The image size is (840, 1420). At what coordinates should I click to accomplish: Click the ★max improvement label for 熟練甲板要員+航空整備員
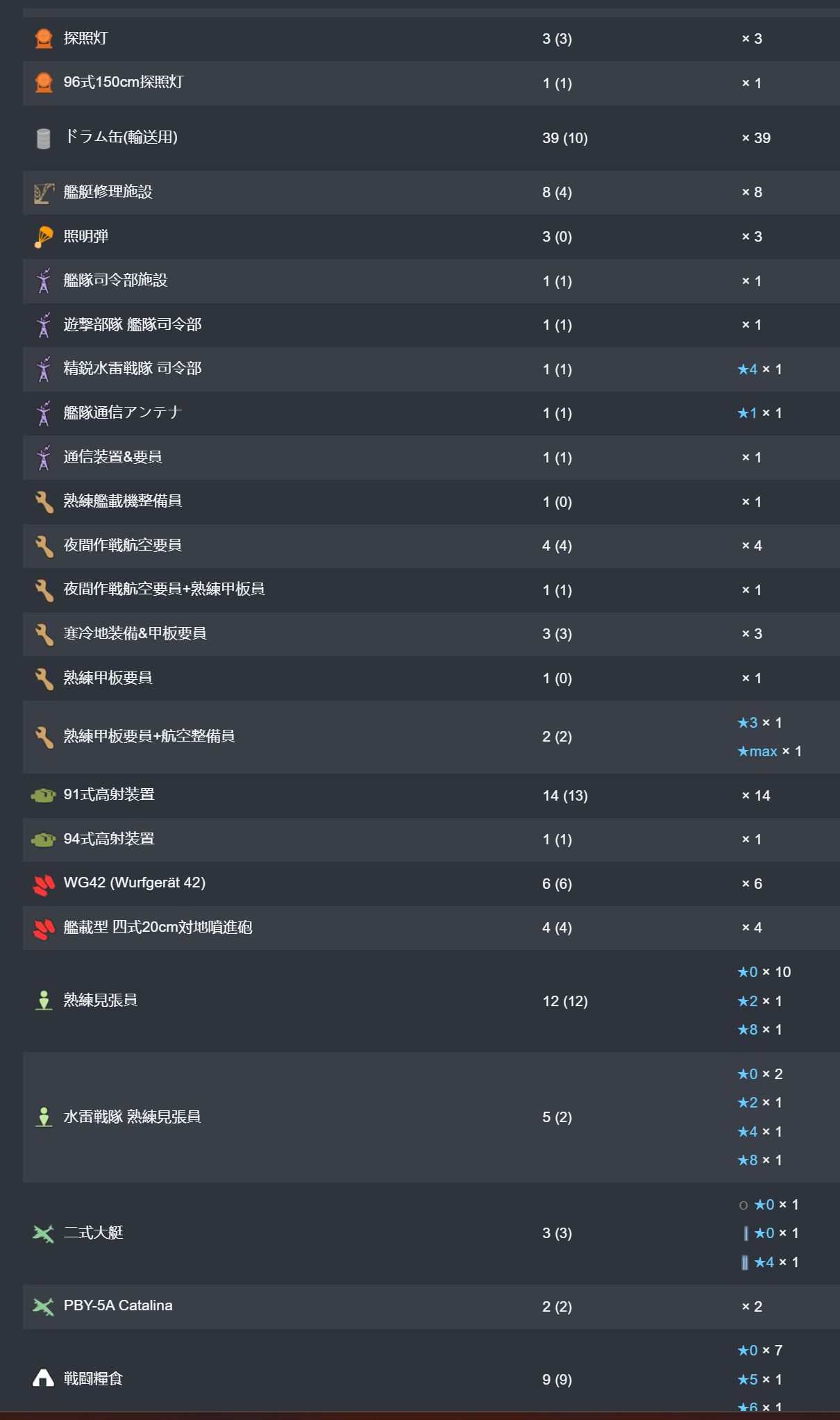757,751
